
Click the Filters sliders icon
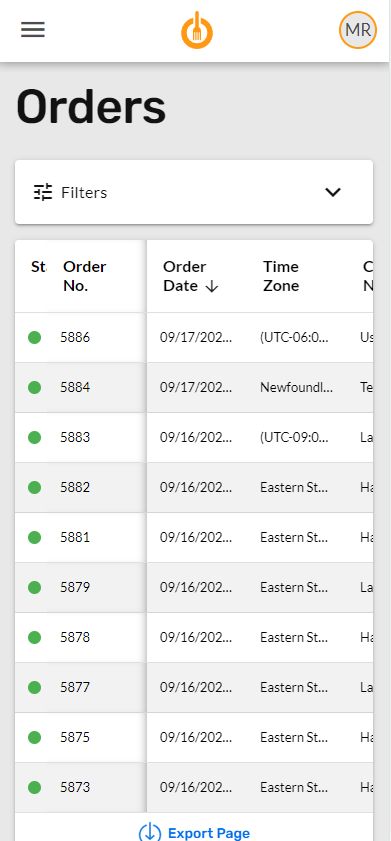tap(43, 192)
